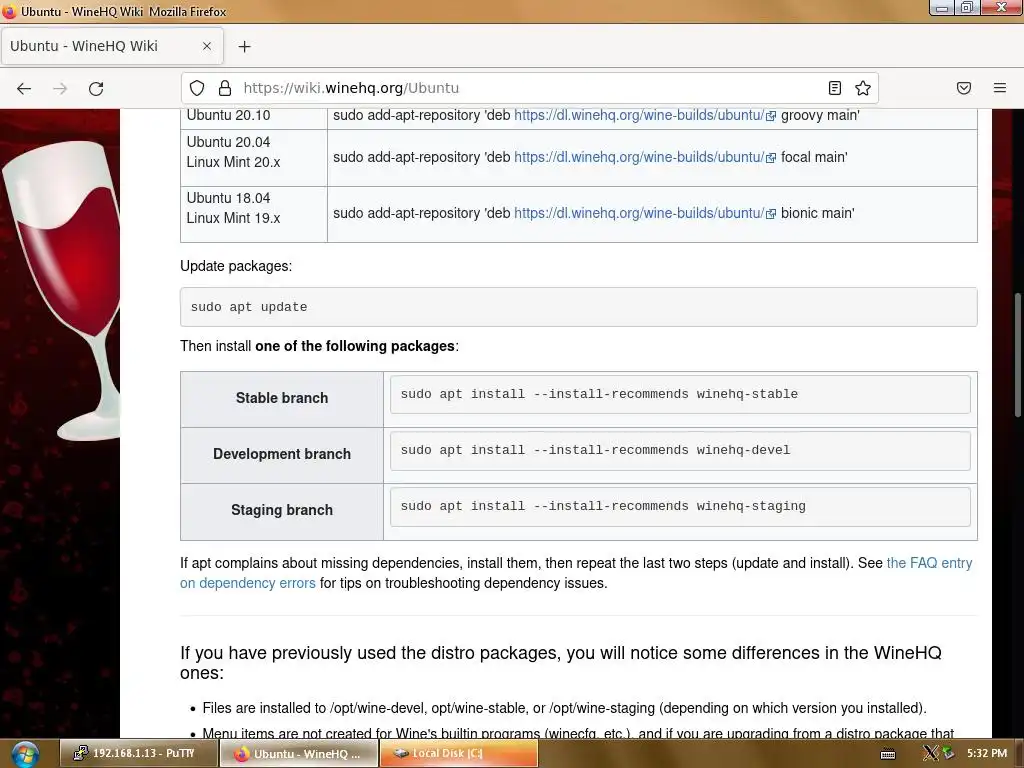Select the Ubuntu - WineHQ Wiki tab

(112, 46)
